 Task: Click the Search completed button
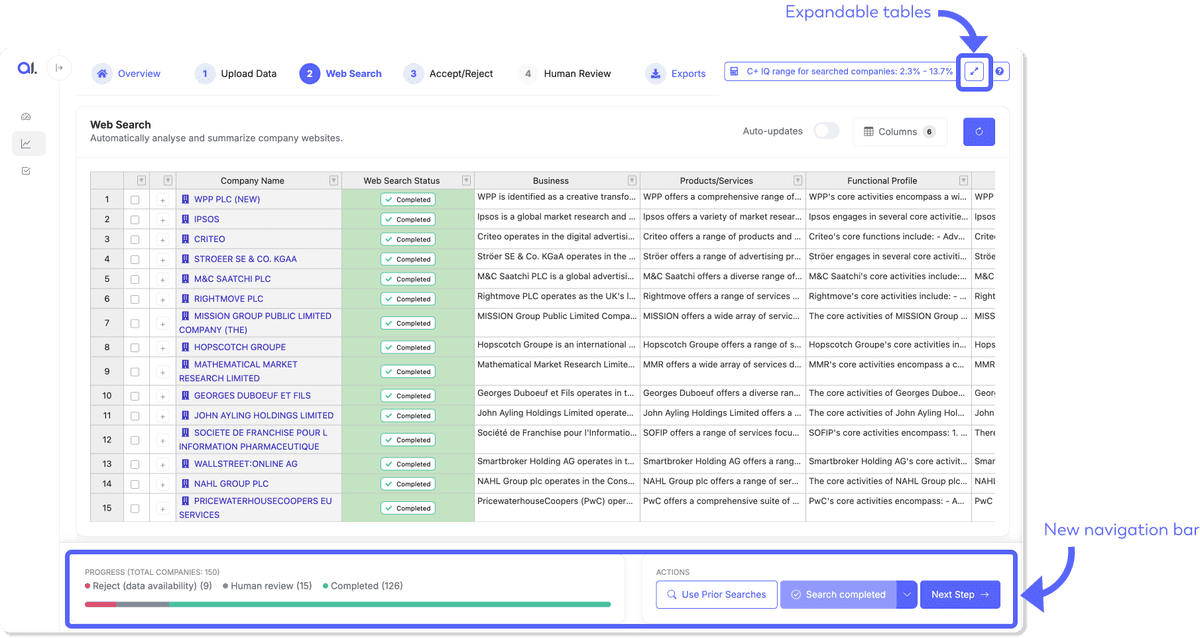[838, 594]
